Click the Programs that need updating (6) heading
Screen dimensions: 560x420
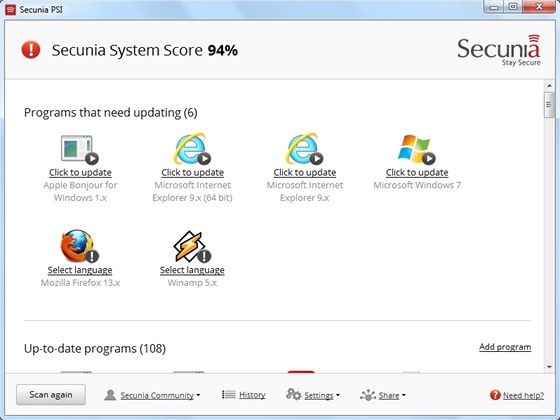[111, 113]
